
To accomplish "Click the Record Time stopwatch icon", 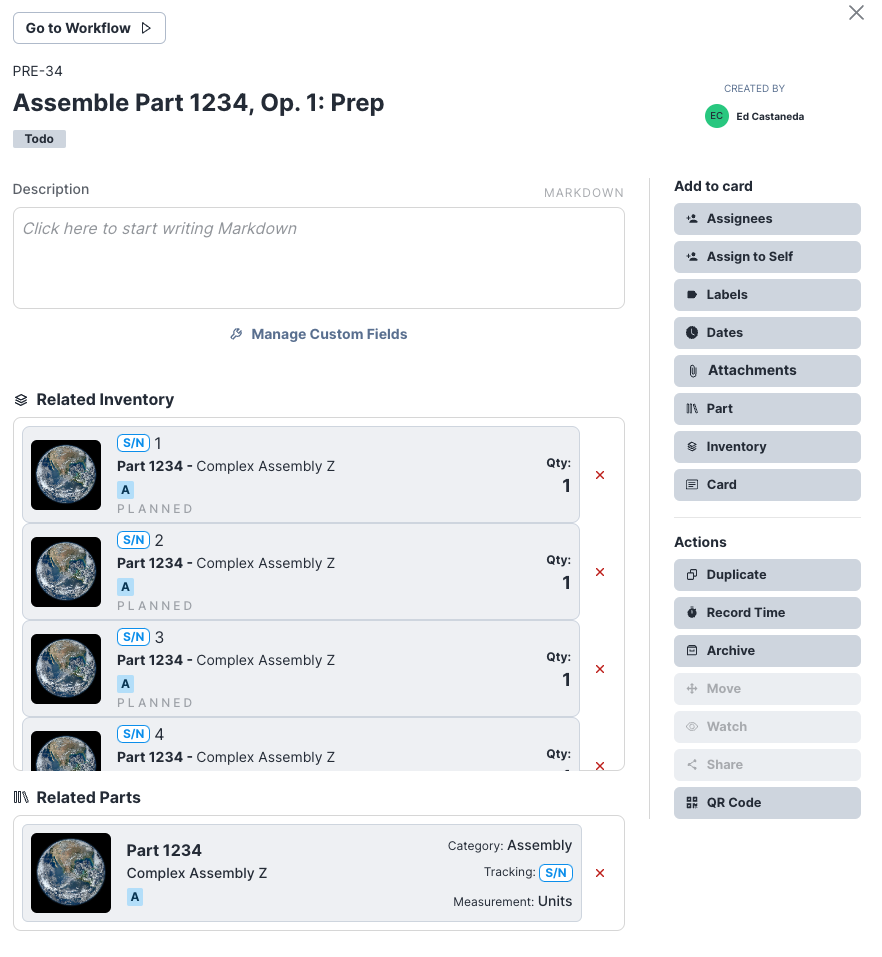I will point(690,612).
